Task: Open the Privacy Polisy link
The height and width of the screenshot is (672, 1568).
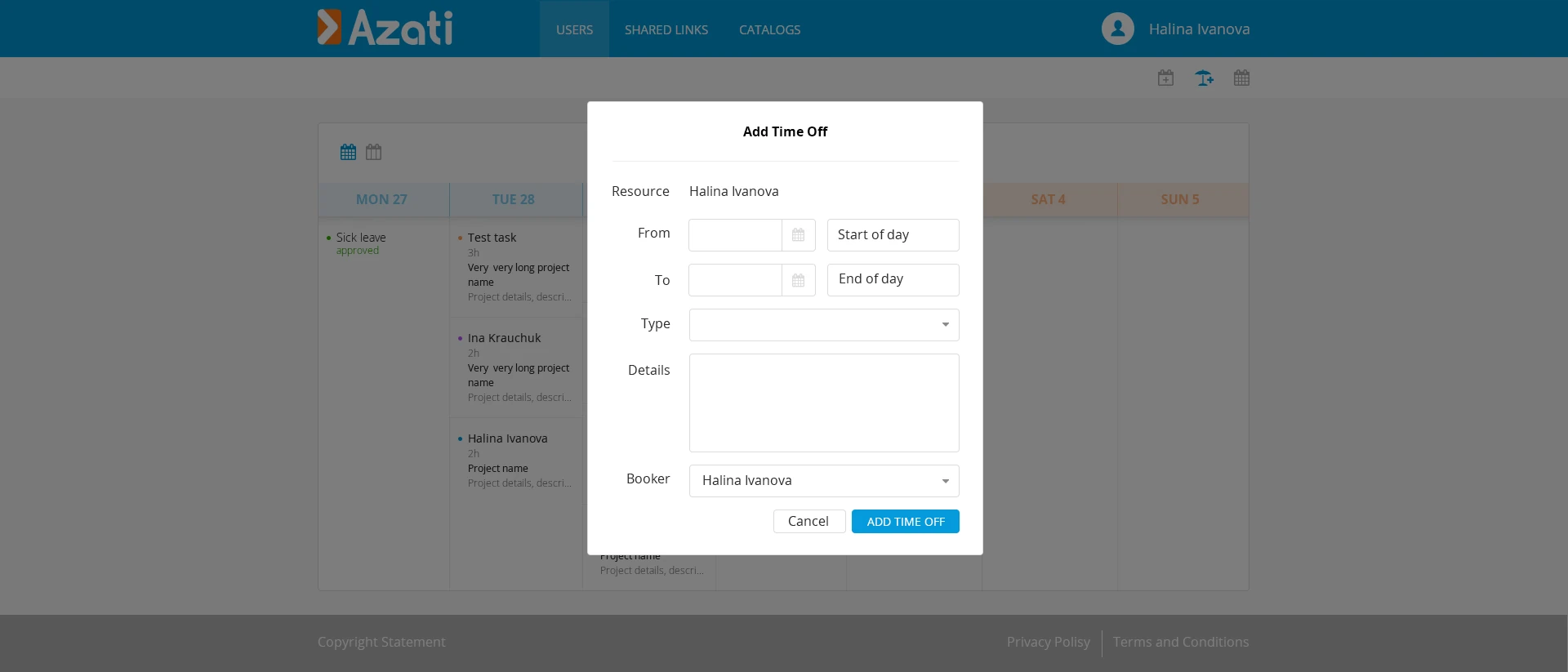Action: coord(1049,642)
